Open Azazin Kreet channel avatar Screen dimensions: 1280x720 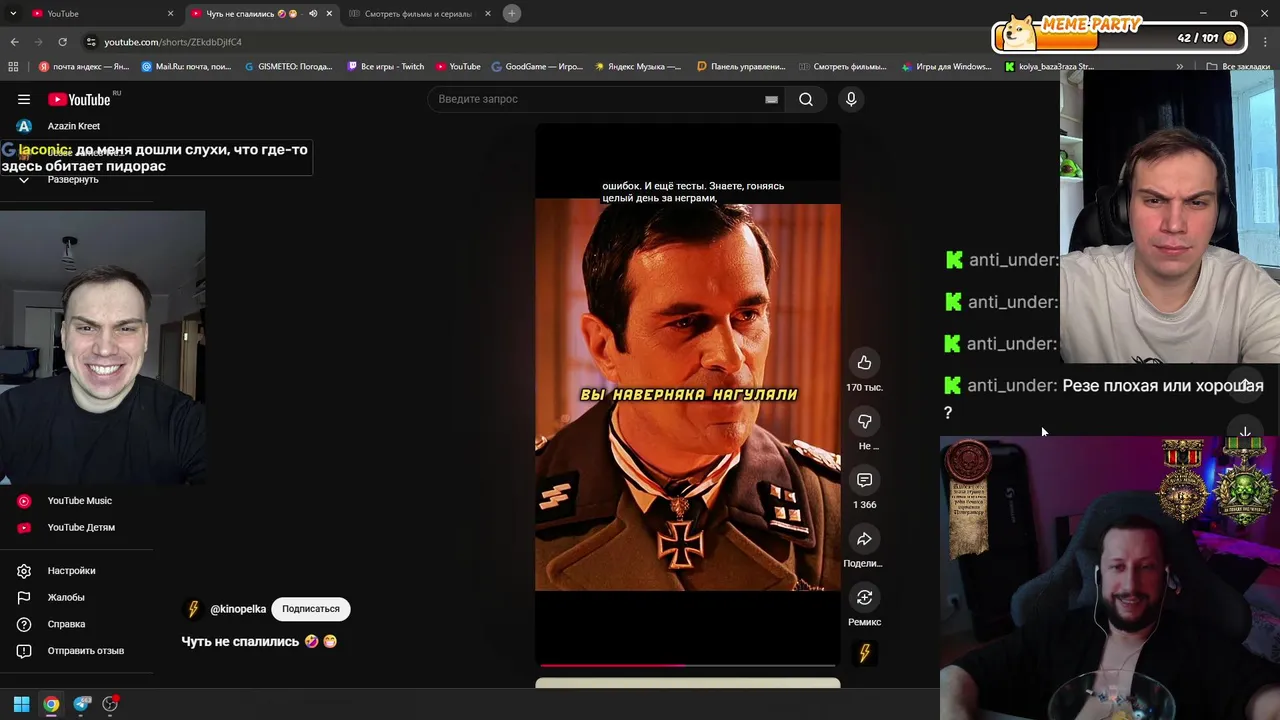tap(24, 126)
